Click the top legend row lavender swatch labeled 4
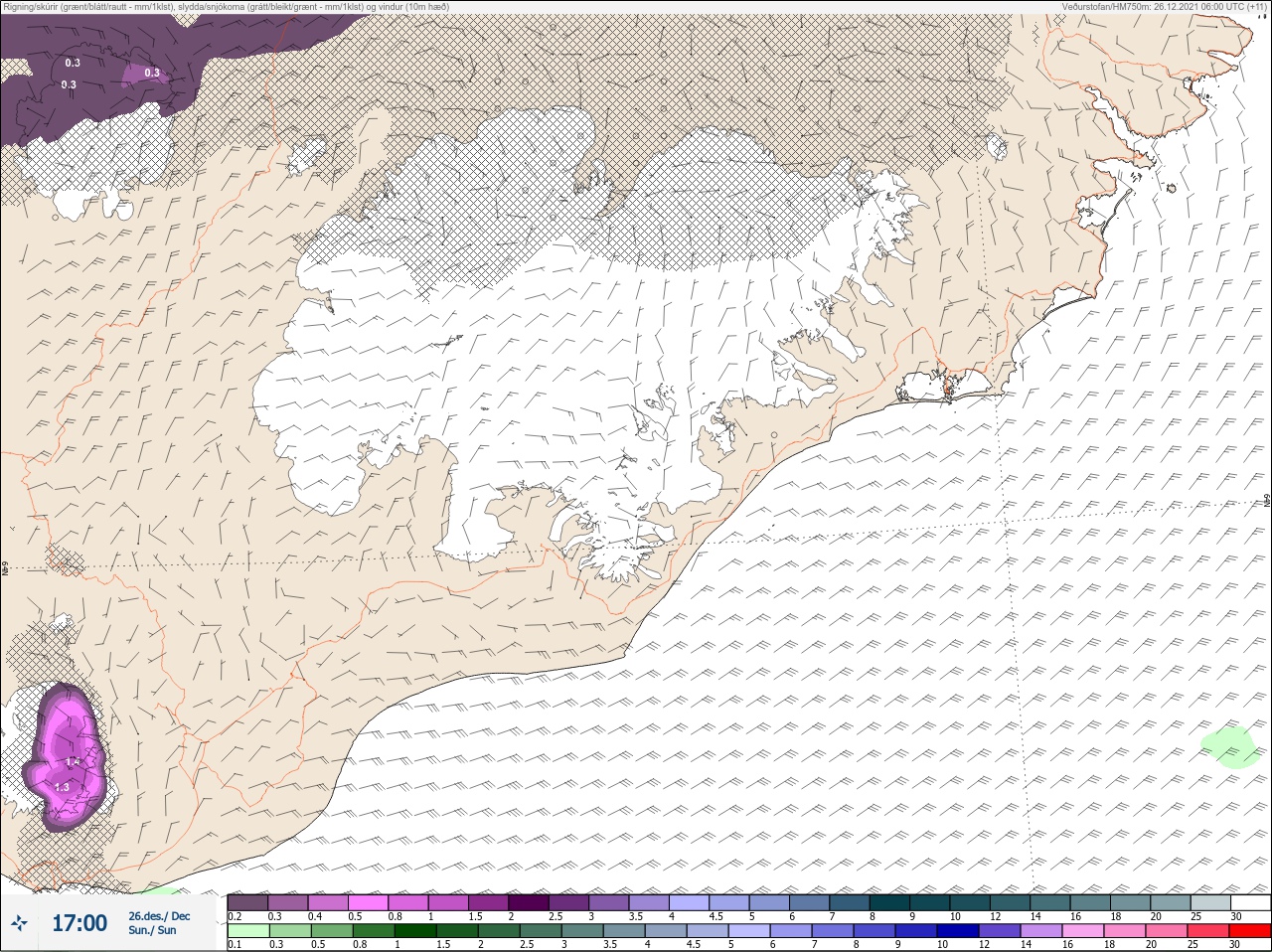Image resolution: width=1272 pixels, height=952 pixels. coord(691,902)
